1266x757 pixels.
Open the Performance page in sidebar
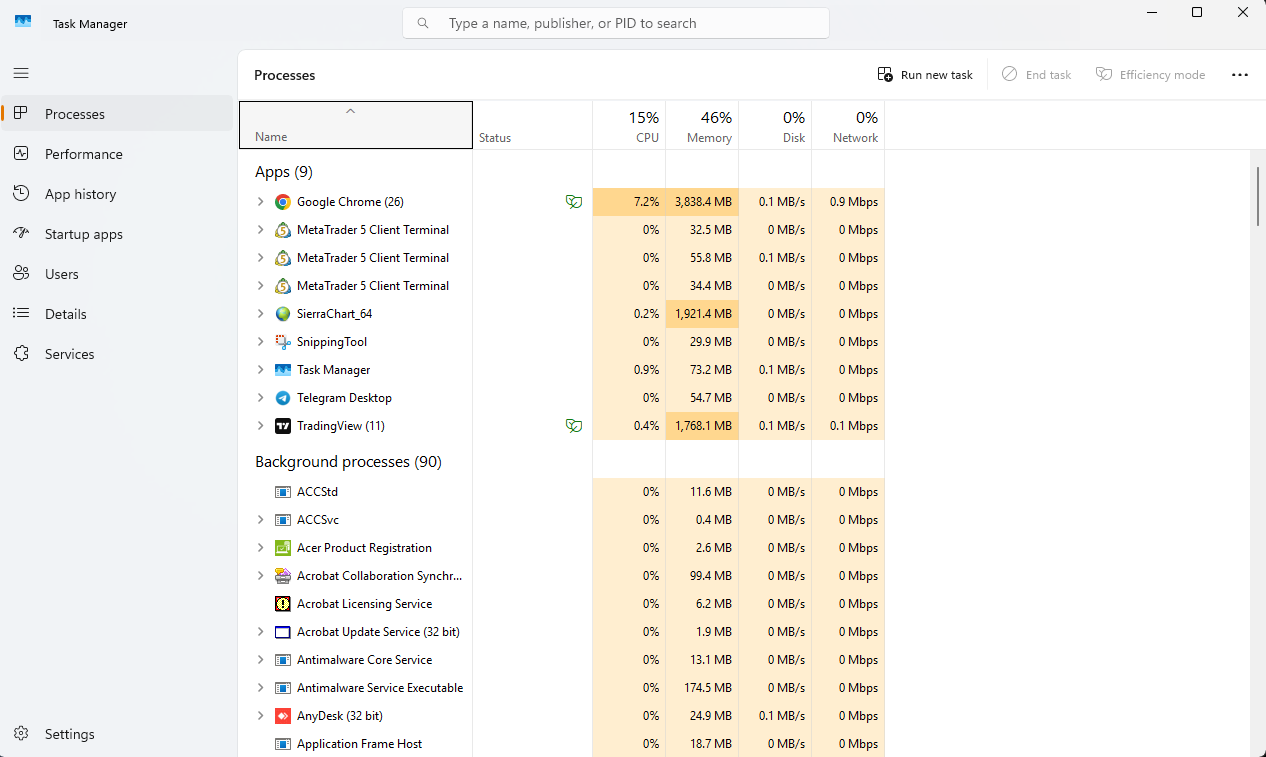[x=84, y=154]
